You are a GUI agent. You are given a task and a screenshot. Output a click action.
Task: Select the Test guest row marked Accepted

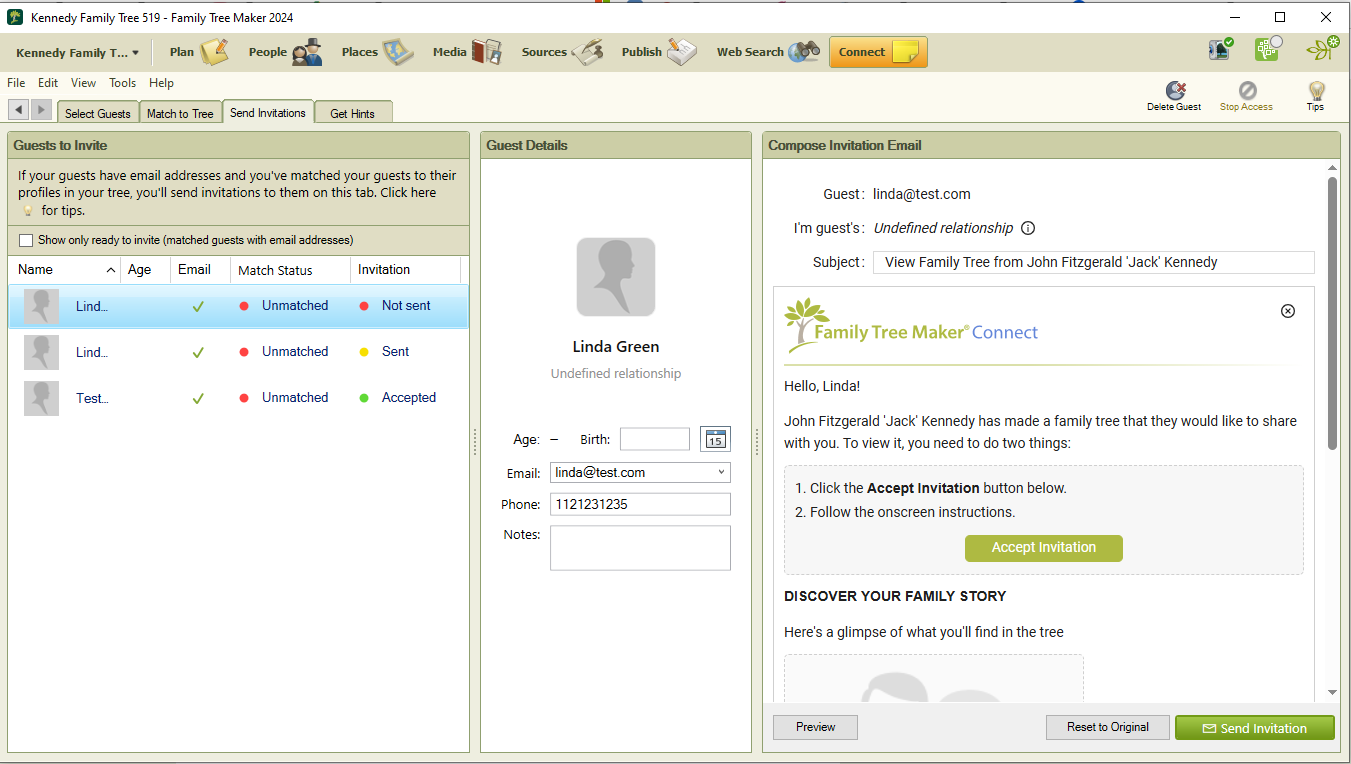[x=238, y=398]
